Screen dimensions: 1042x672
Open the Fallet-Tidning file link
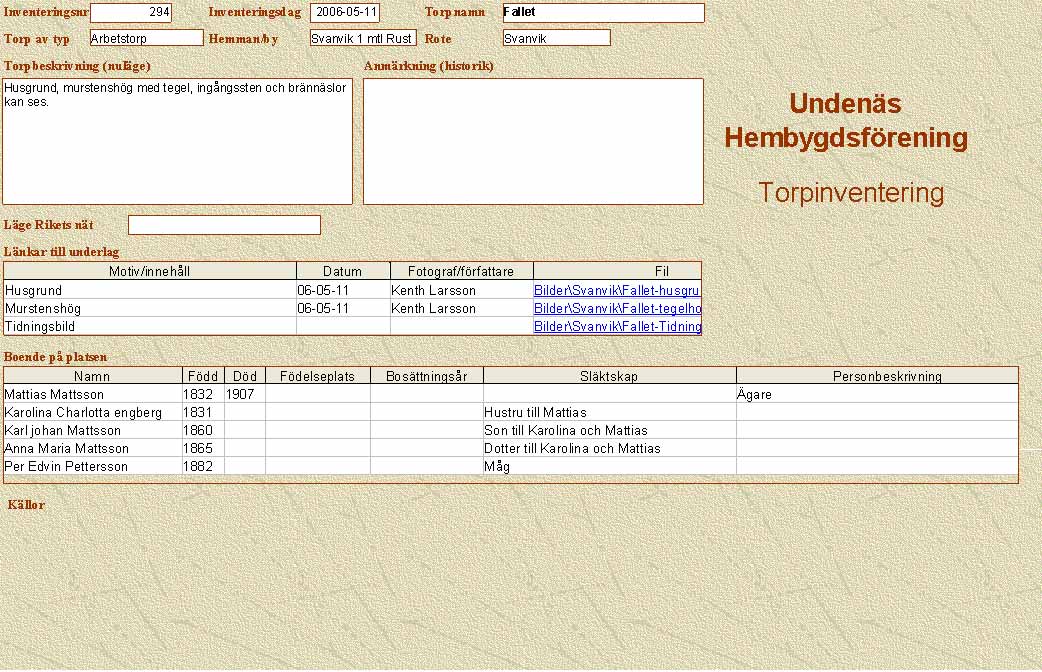[617, 327]
